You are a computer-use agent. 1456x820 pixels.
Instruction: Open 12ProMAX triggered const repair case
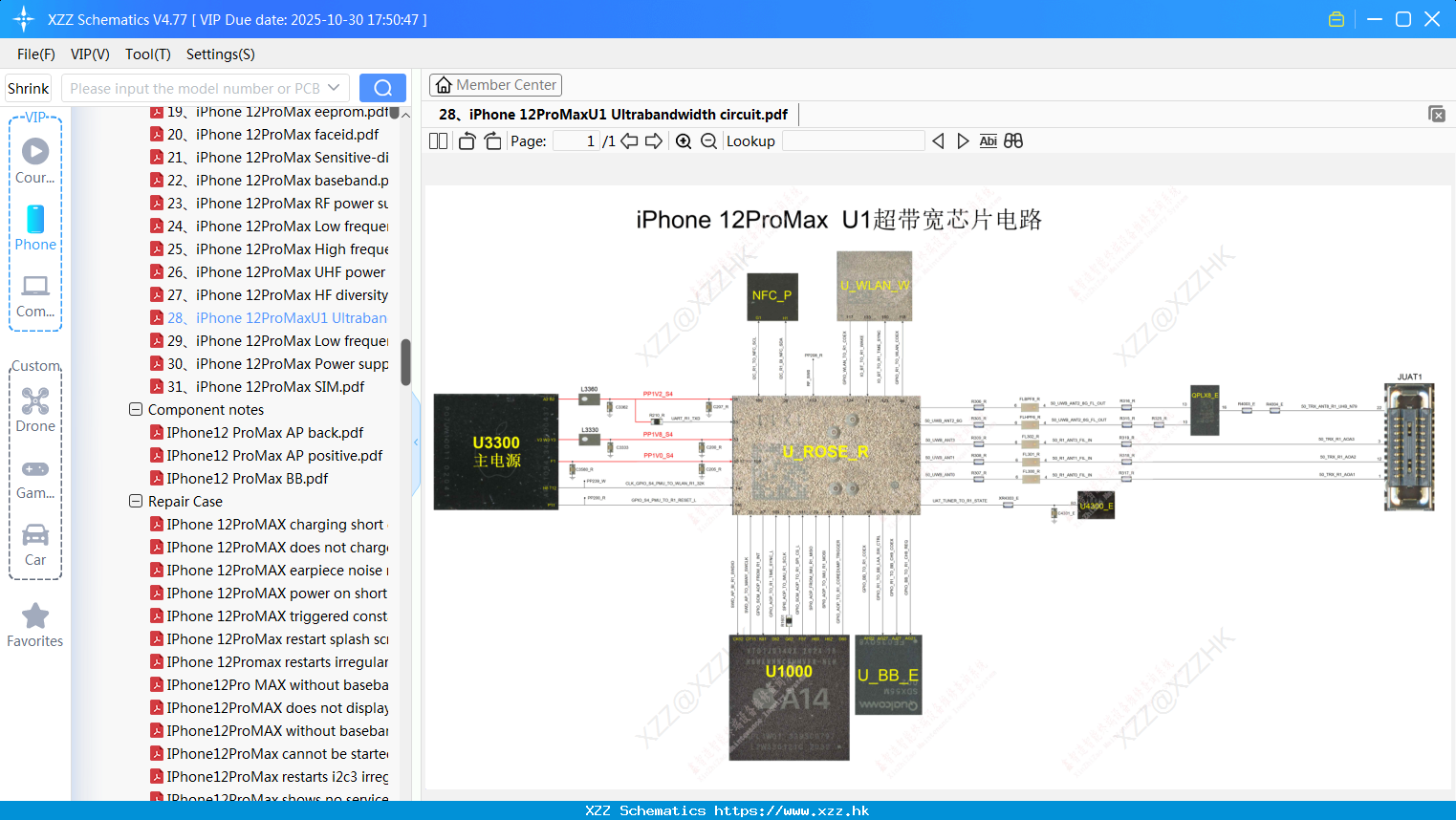point(270,616)
